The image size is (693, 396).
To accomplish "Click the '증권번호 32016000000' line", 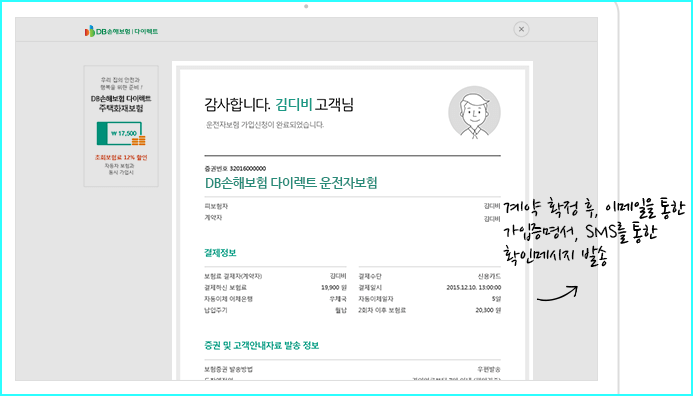I will pyautogui.click(x=235, y=168).
